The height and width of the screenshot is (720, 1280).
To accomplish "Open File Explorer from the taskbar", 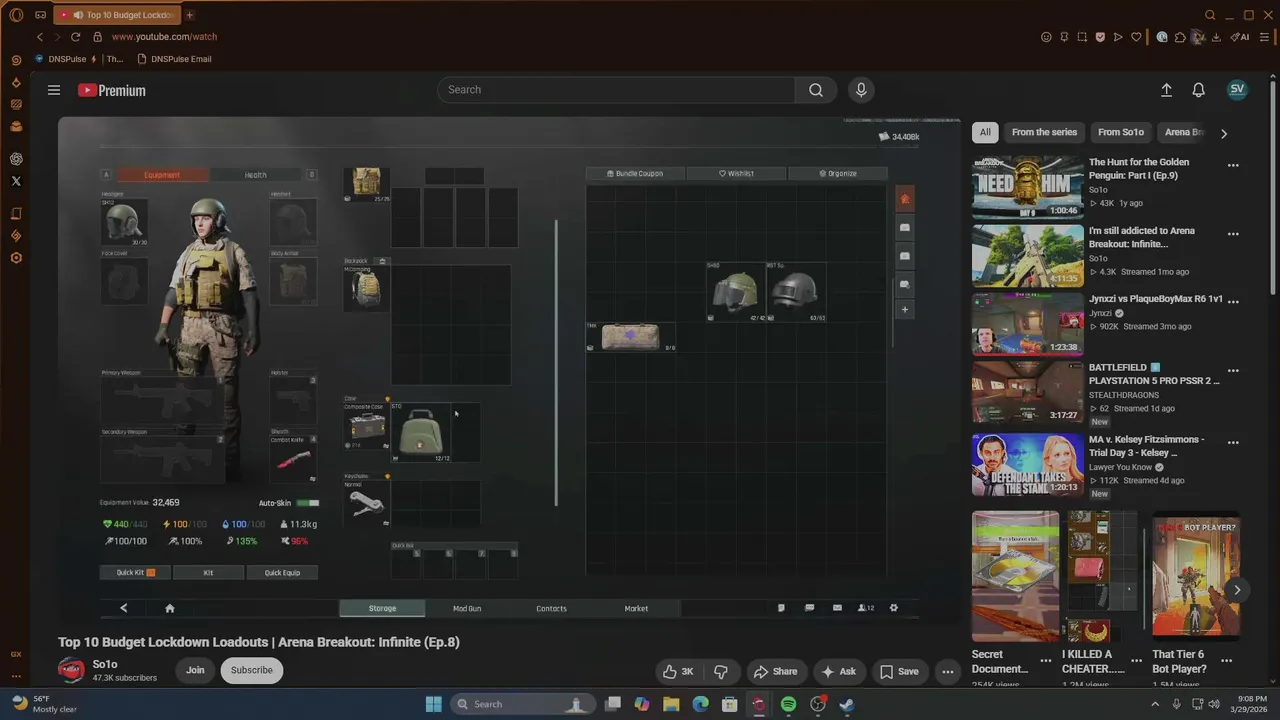I will click(671, 704).
